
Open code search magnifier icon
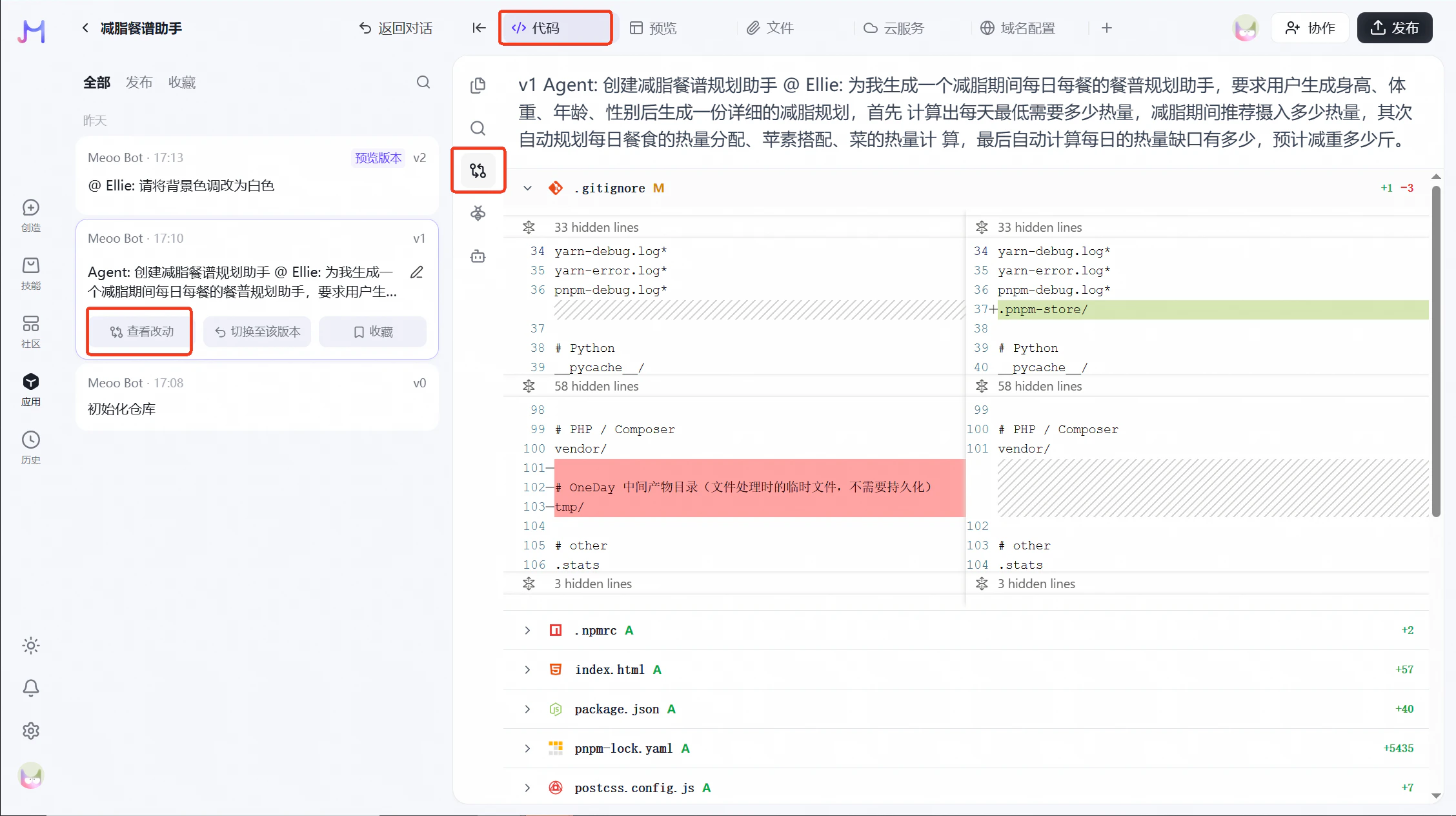click(478, 128)
